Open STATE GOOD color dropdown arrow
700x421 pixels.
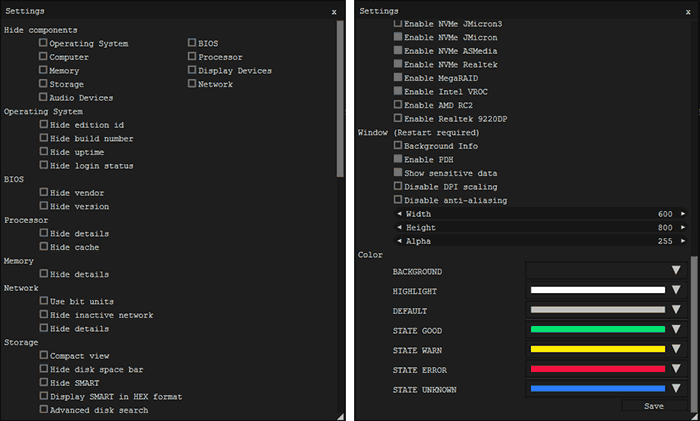click(676, 329)
